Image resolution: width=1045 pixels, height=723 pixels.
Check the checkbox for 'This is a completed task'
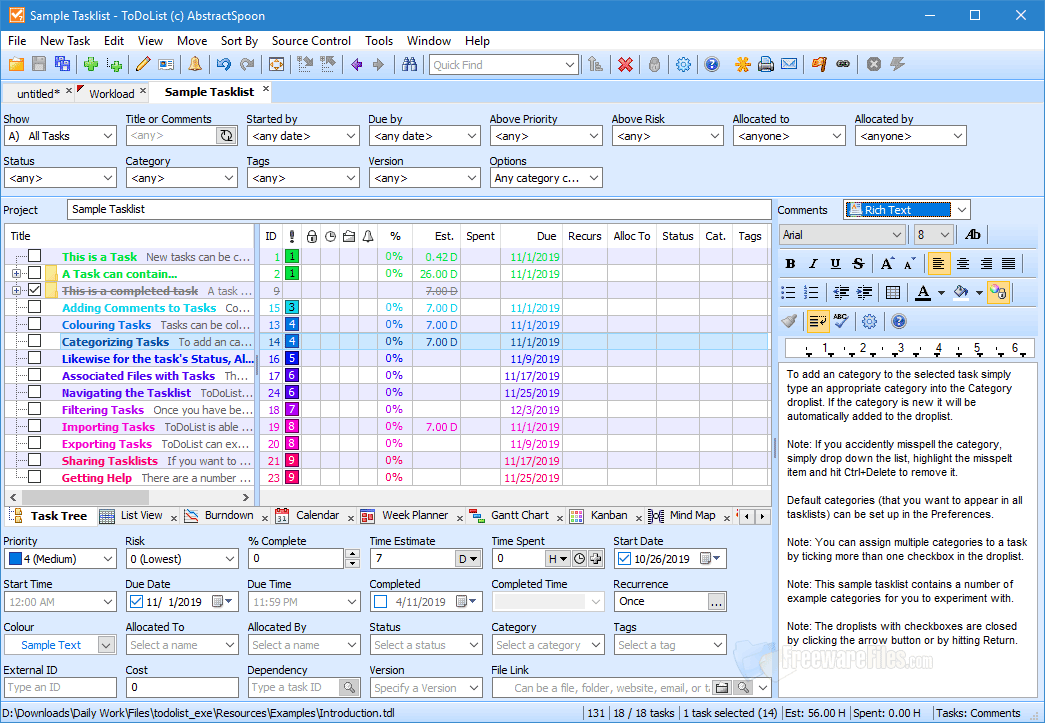point(34,289)
